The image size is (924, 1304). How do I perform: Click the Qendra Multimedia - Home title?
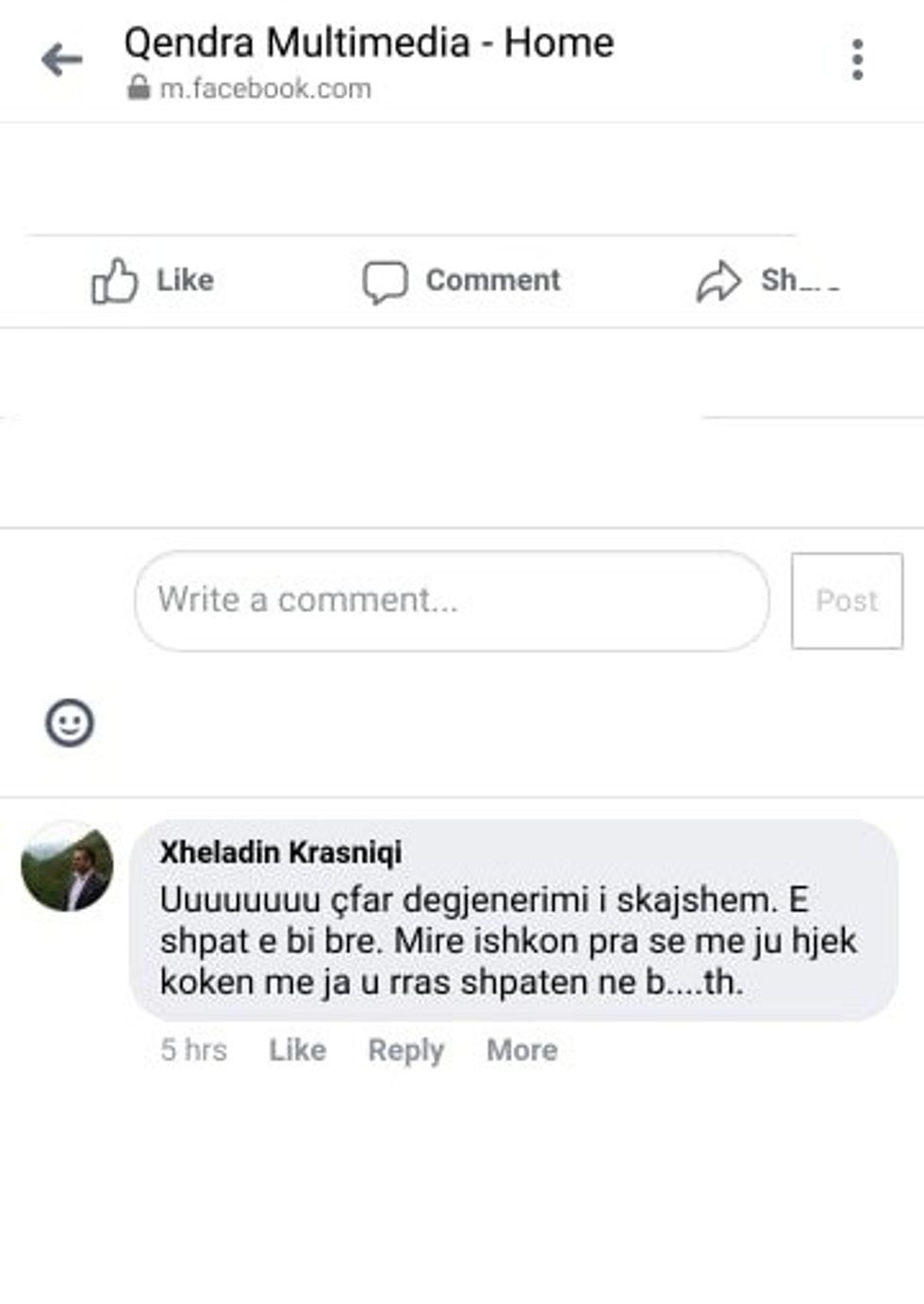click(369, 42)
